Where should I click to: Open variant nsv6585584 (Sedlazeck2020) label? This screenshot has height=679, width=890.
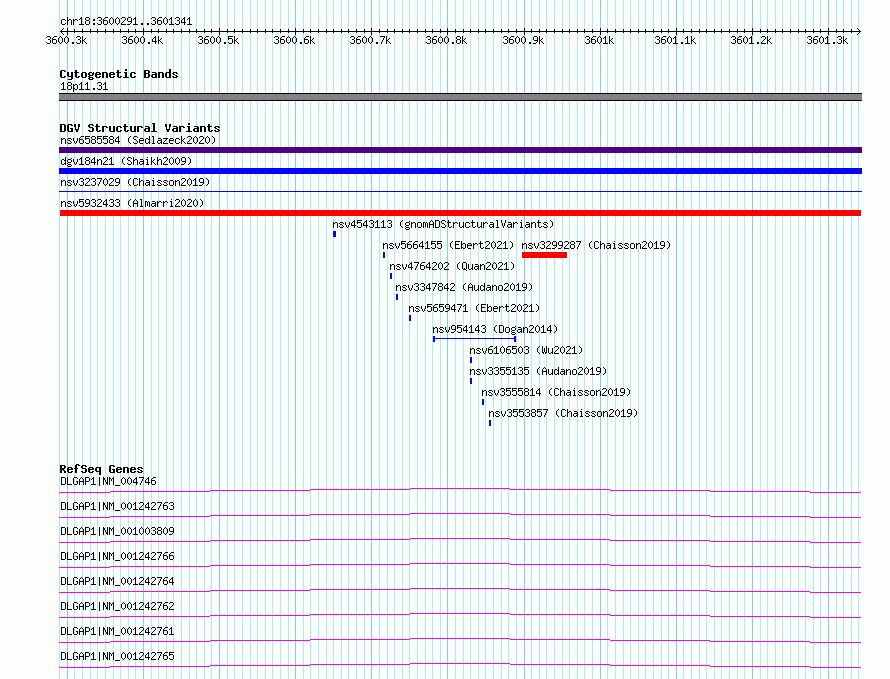[x=138, y=140]
